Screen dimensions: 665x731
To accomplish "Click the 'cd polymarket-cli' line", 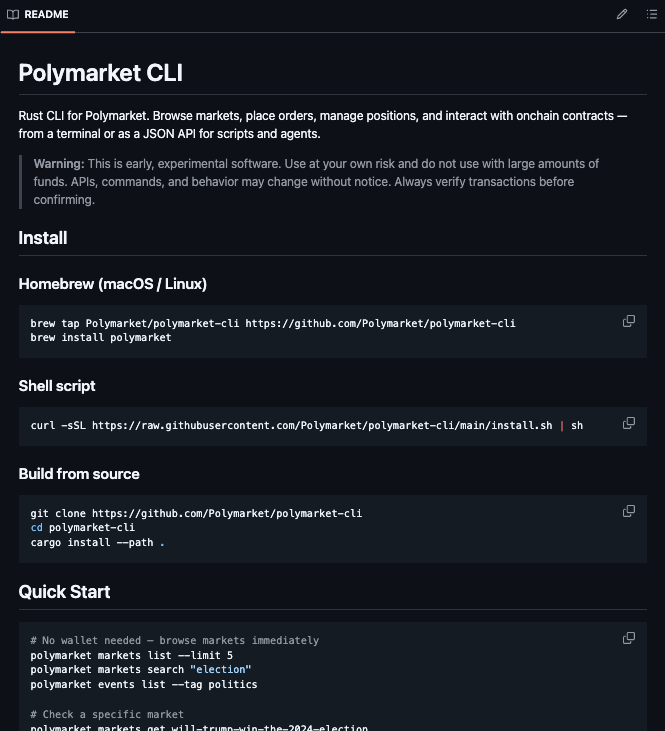I will pos(83,528).
